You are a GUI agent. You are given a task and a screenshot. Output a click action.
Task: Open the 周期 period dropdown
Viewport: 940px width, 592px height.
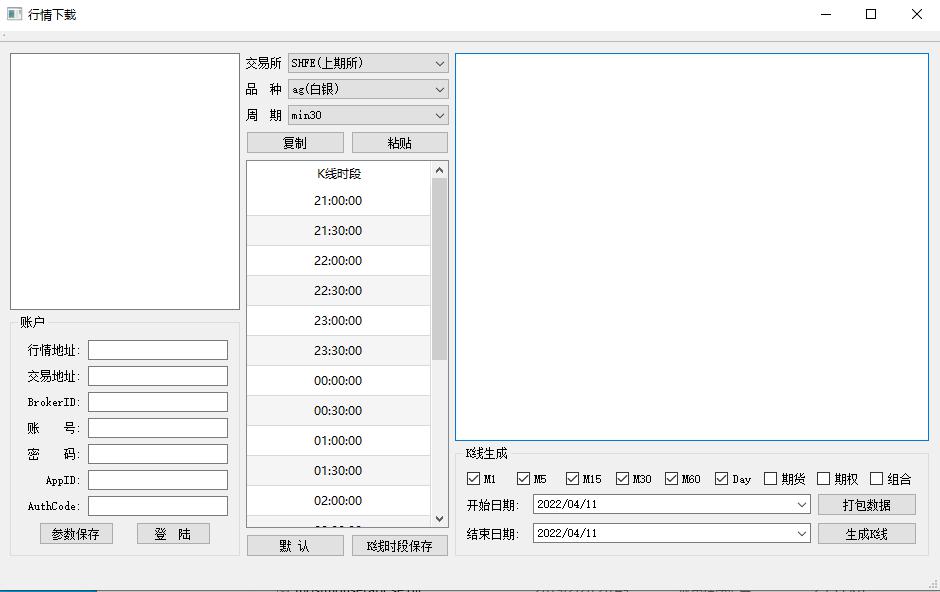(368, 115)
